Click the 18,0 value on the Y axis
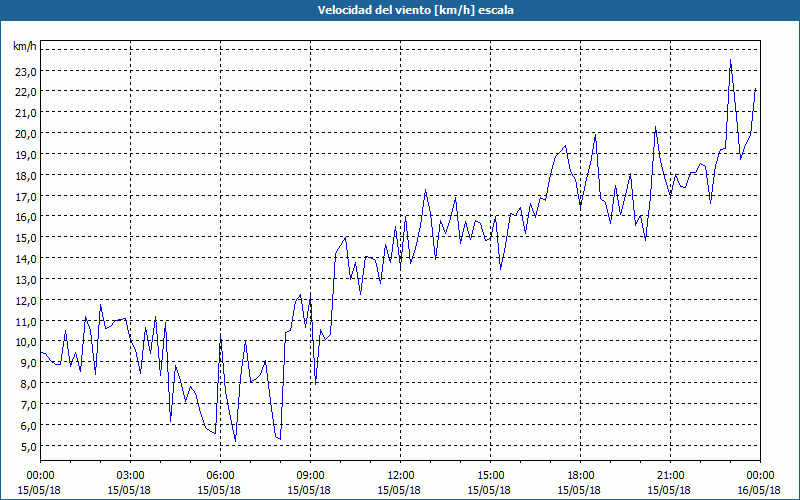Viewport: 800px width, 500px height. (x=26, y=176)
